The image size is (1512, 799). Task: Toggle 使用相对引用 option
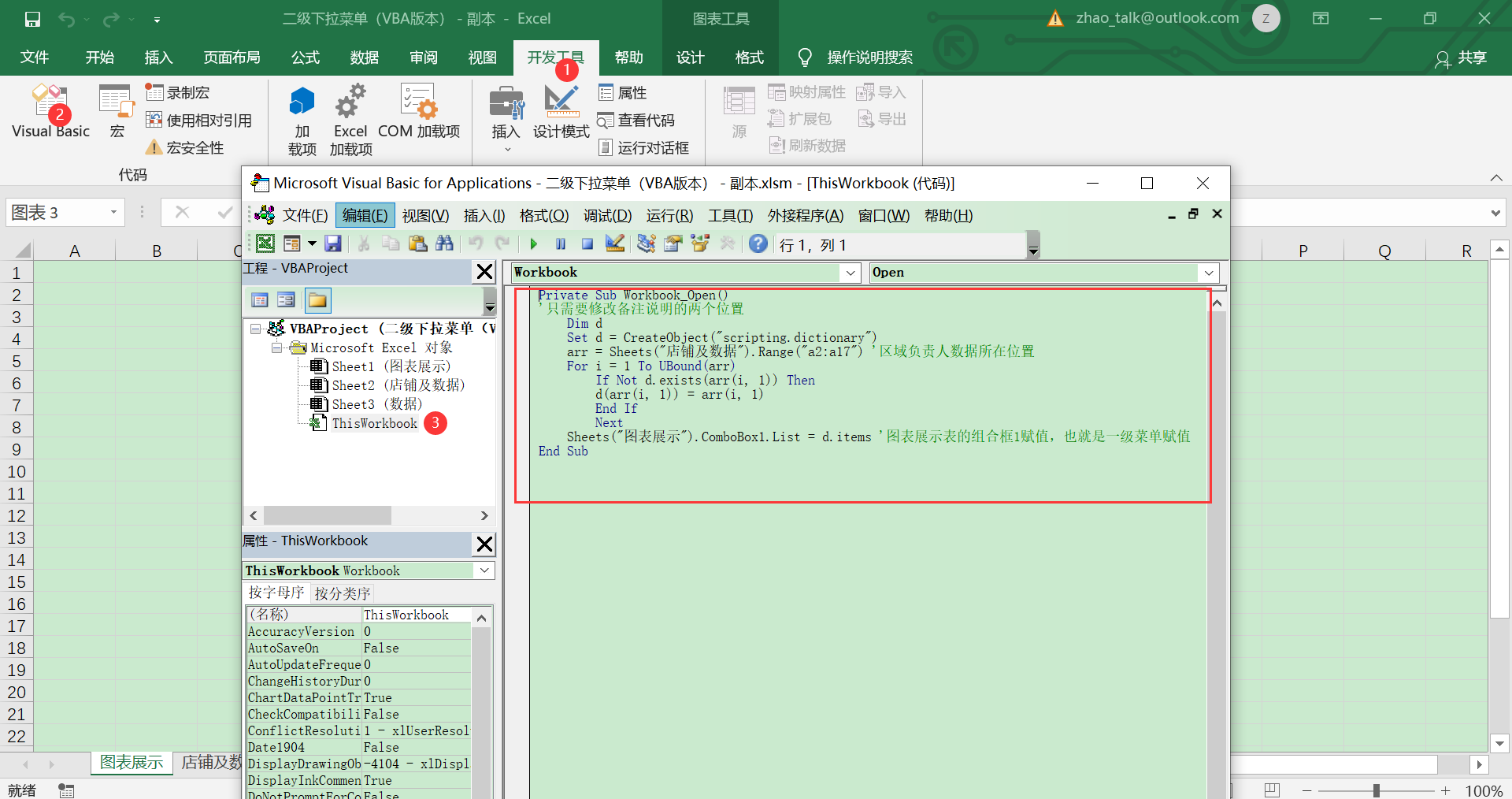(x=199, y=120)
